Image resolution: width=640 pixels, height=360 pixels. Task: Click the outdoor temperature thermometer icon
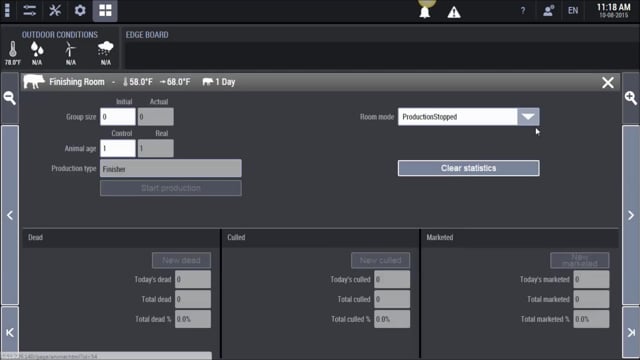coord(13,49)
